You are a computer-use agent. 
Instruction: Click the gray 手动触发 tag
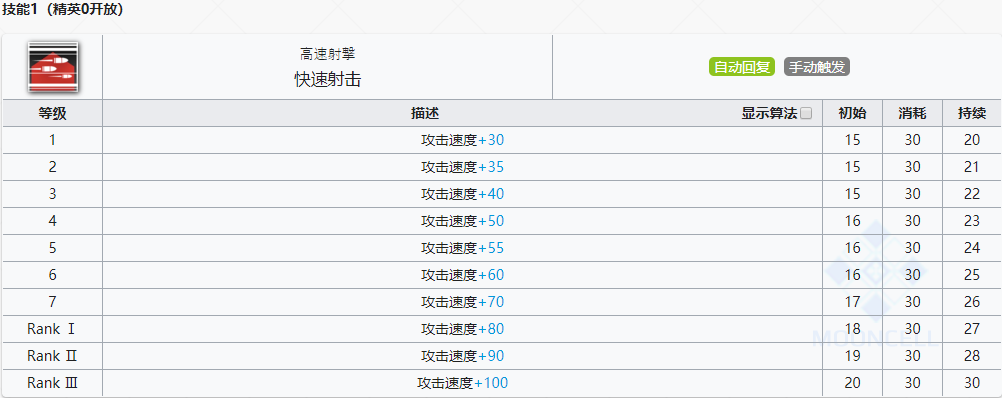(817, 67)
